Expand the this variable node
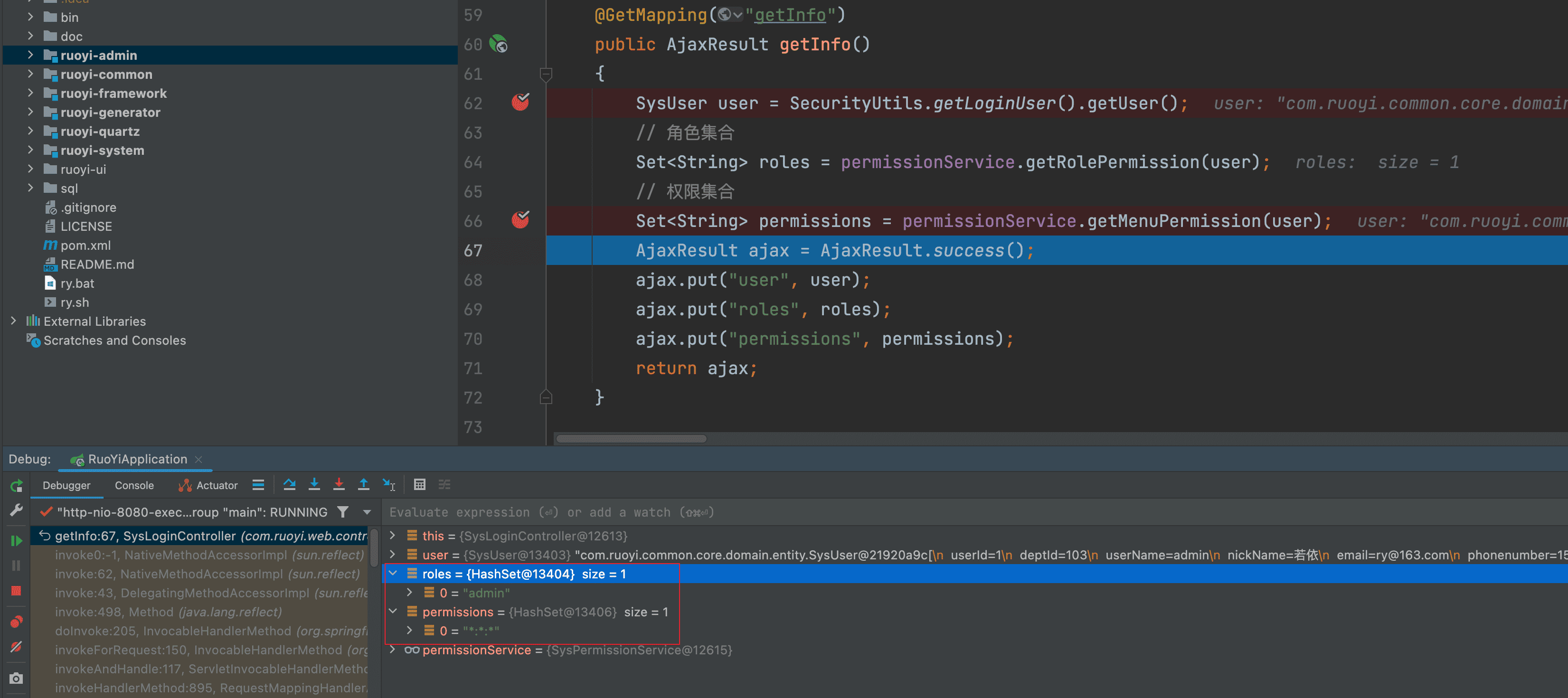The width and height of the screenshot is (1568, 698). pyautogui.click(x=393, y=536)
